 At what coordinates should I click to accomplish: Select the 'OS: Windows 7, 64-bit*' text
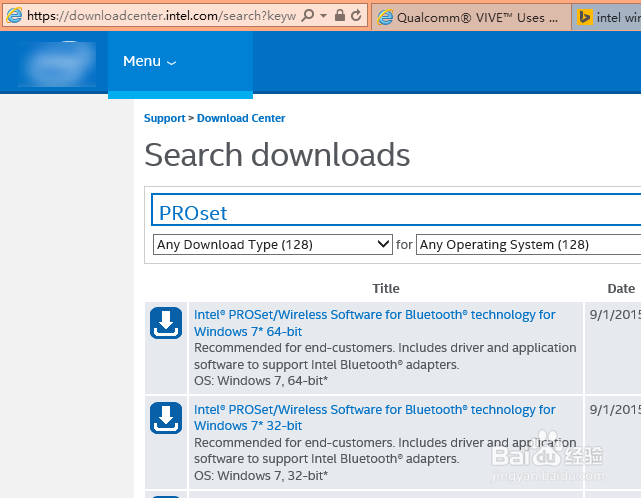(x=261, y=381)
